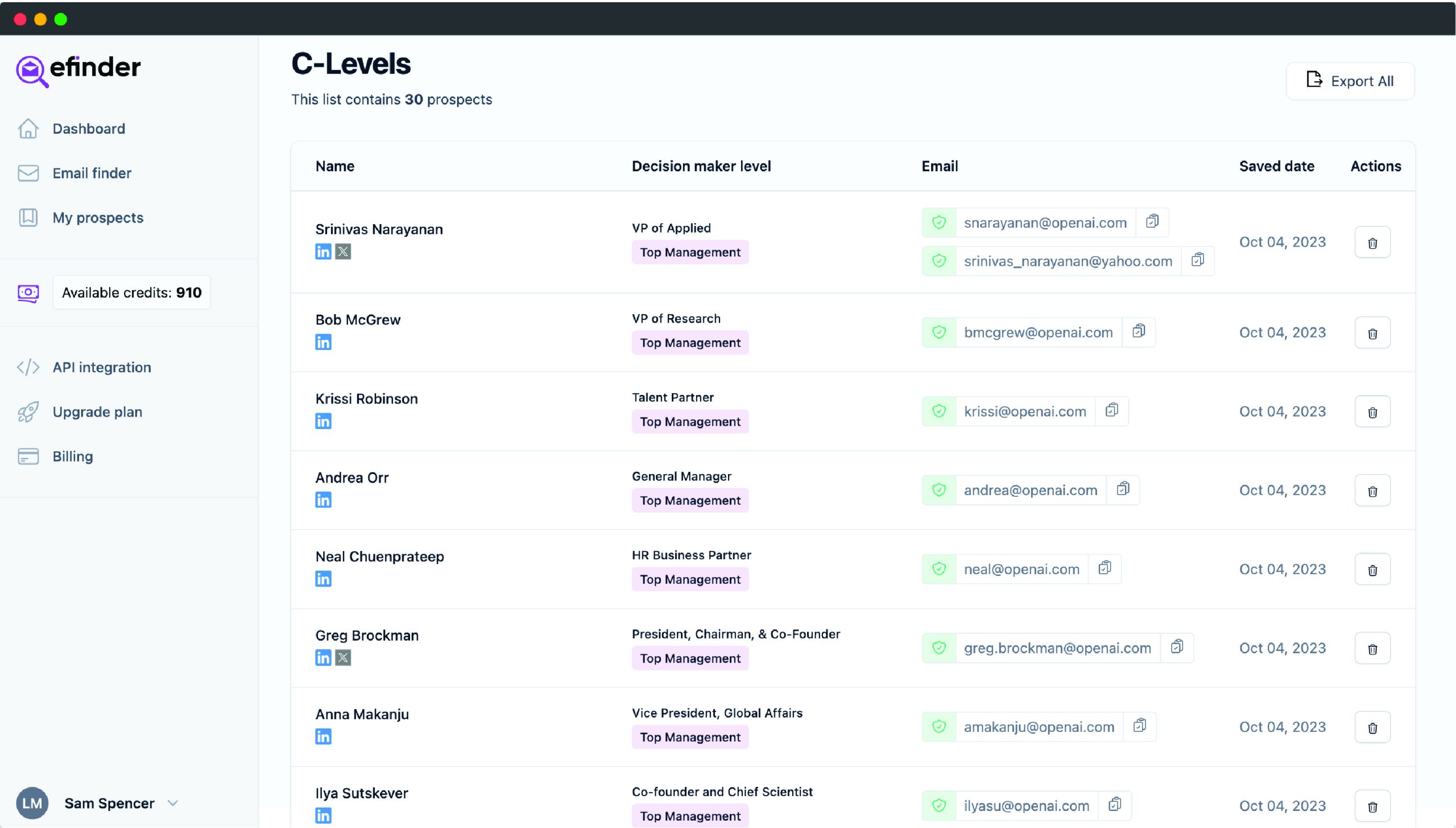This screenshot has width=1456, height=828.
Task: Copy bmcgrew@openai.com to clipboard
Action: [1139, 332]
